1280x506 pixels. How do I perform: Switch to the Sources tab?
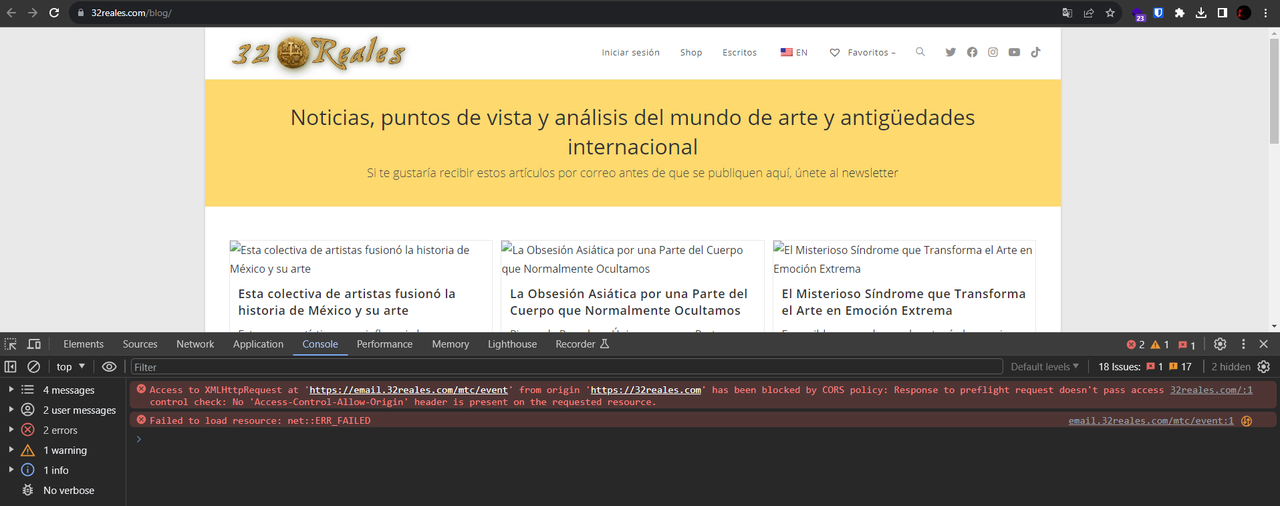tap(140, 344)
